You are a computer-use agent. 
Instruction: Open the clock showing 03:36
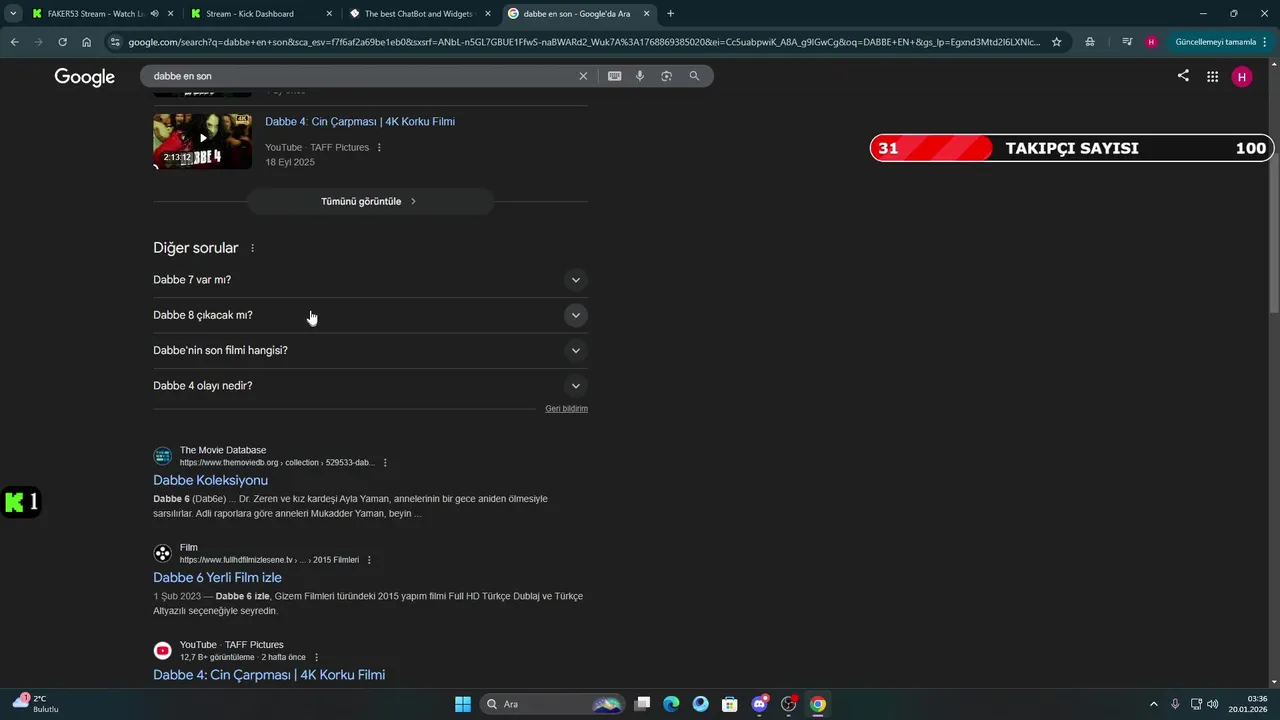1248,704
